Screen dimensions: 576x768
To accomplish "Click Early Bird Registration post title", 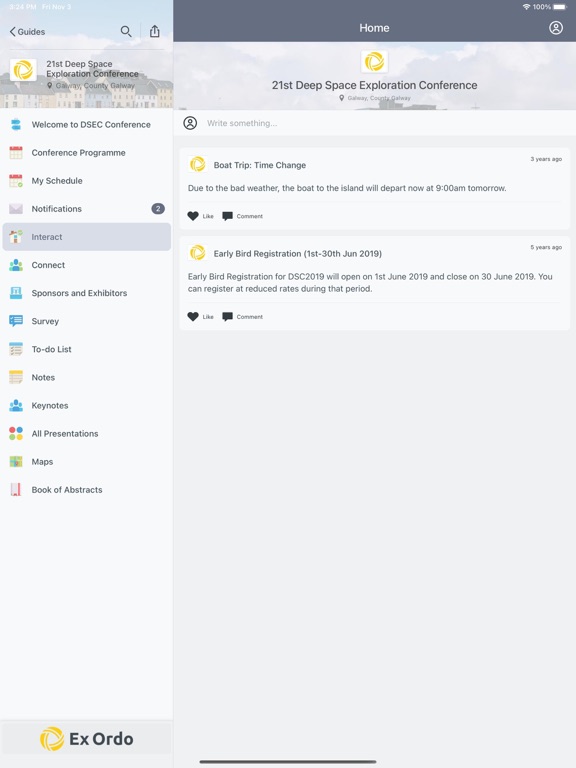I will pos(297,254).
